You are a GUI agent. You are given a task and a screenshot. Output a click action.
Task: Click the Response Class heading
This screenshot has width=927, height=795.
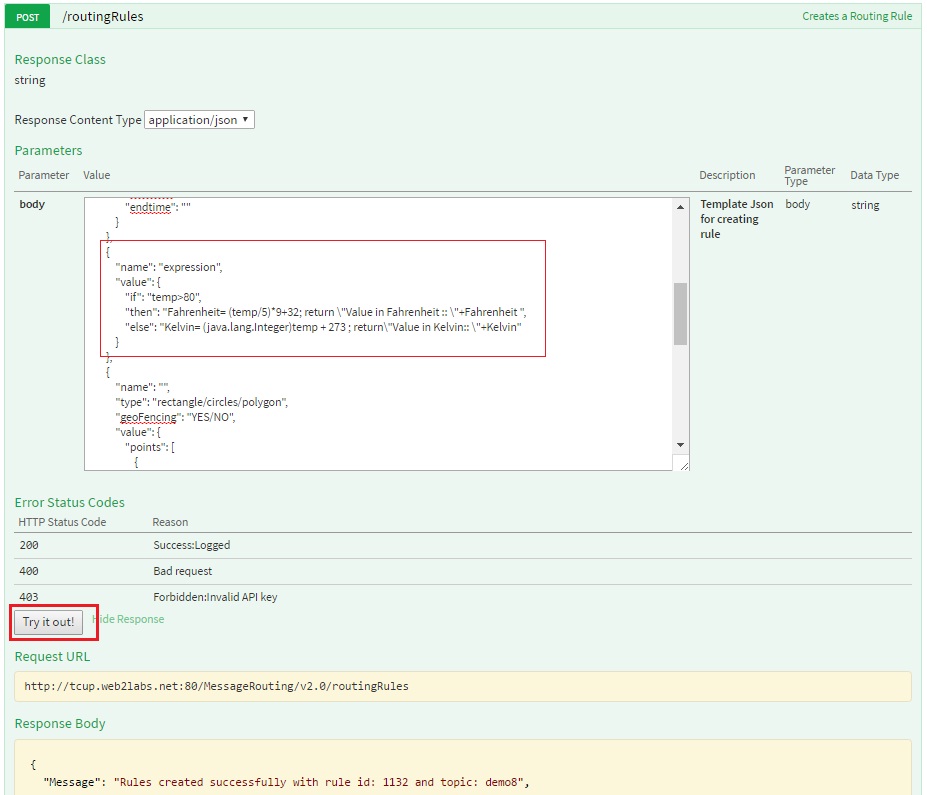pos(60,60)
